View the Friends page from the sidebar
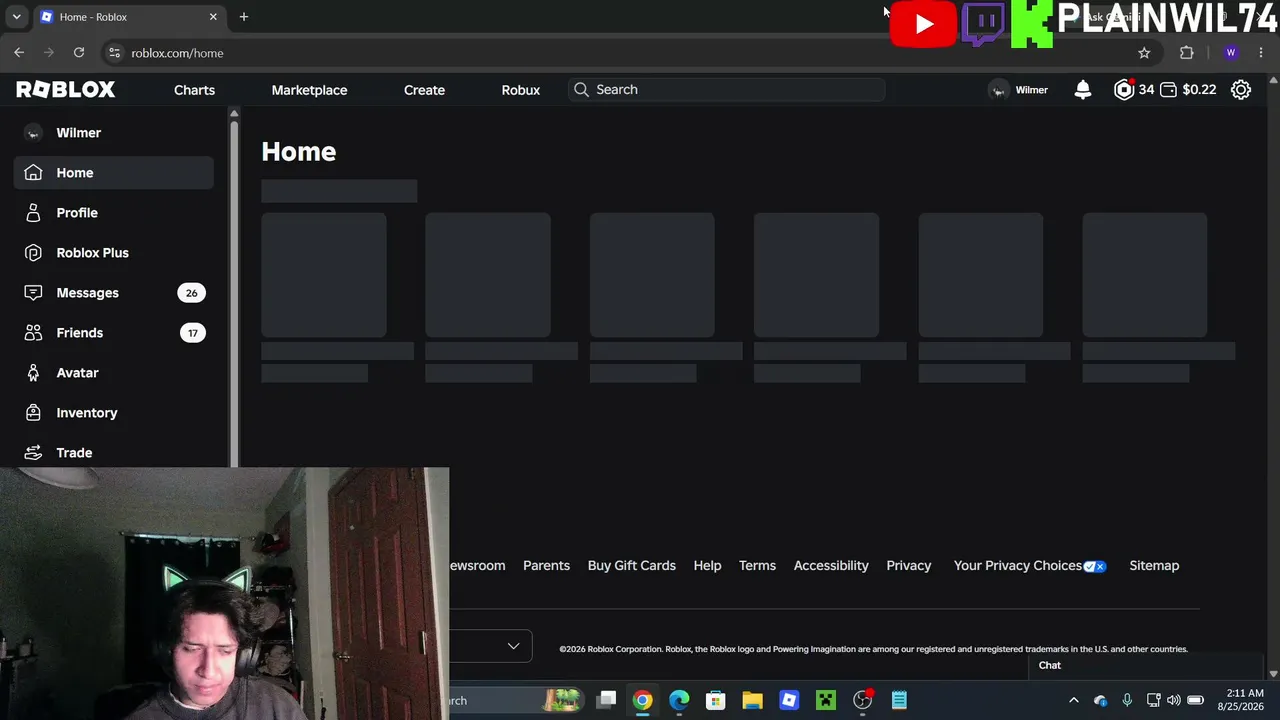The height and width of the screenshot is (720, 1280). [114, 333]
